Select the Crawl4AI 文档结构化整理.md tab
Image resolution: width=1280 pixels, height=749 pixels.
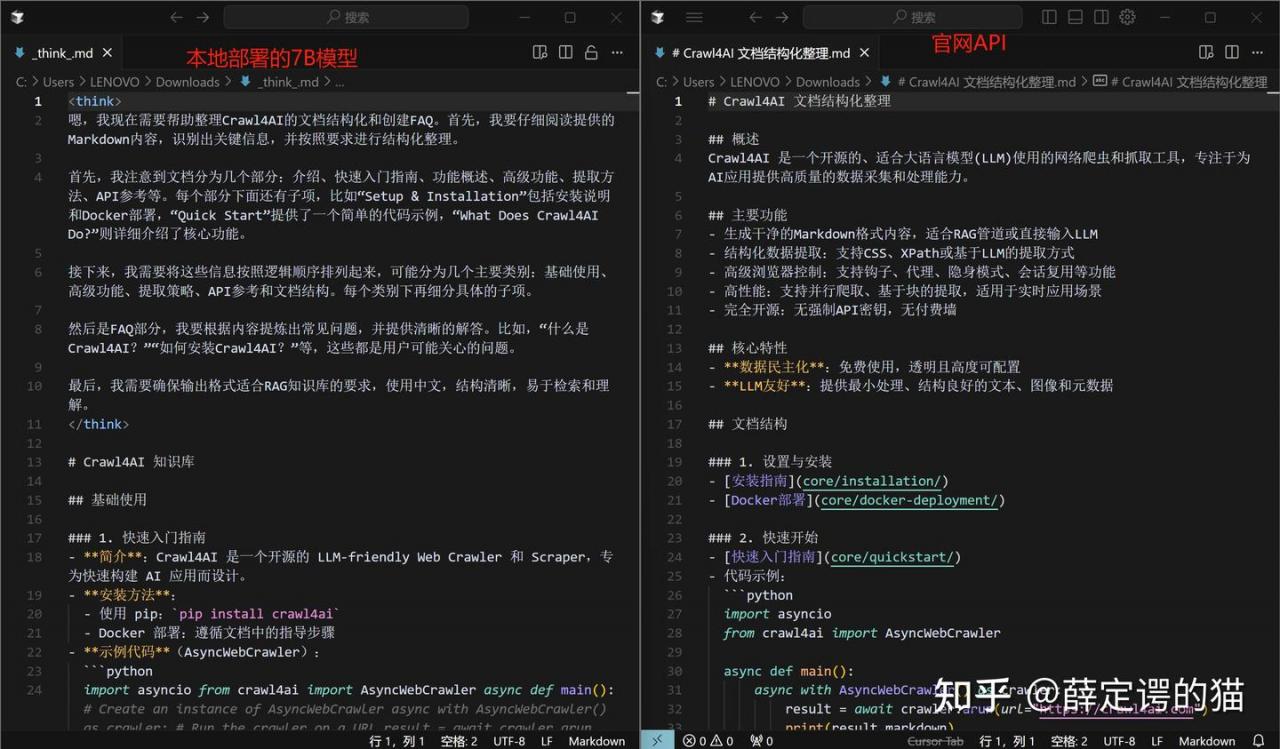[760, 53]
